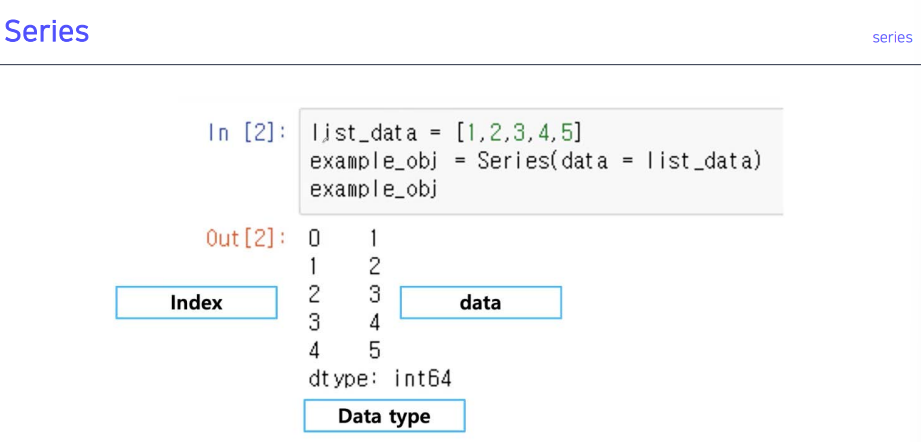The width and height of the screenshot is (921, 442).
Task: Click the dtype: int64 output text
Action: click(x=379, y=379)
